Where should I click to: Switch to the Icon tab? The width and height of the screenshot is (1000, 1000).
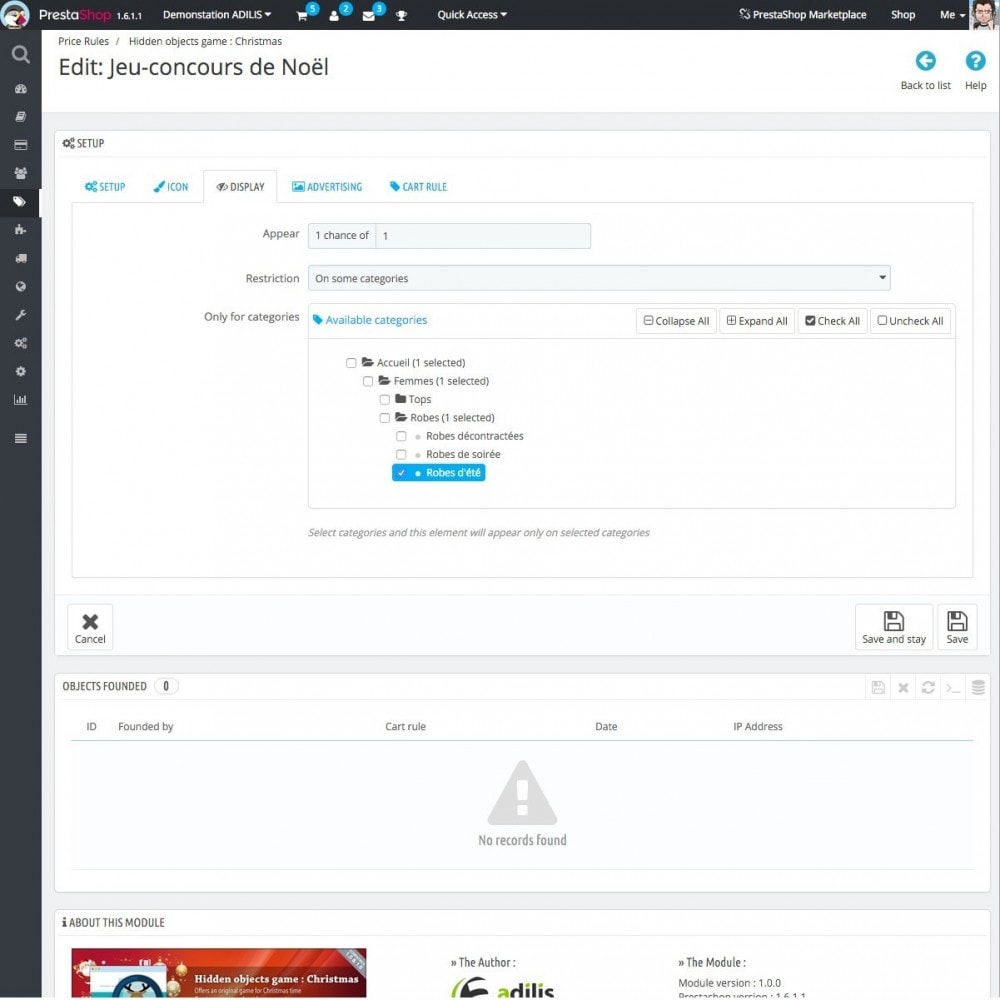click(170, 187)
